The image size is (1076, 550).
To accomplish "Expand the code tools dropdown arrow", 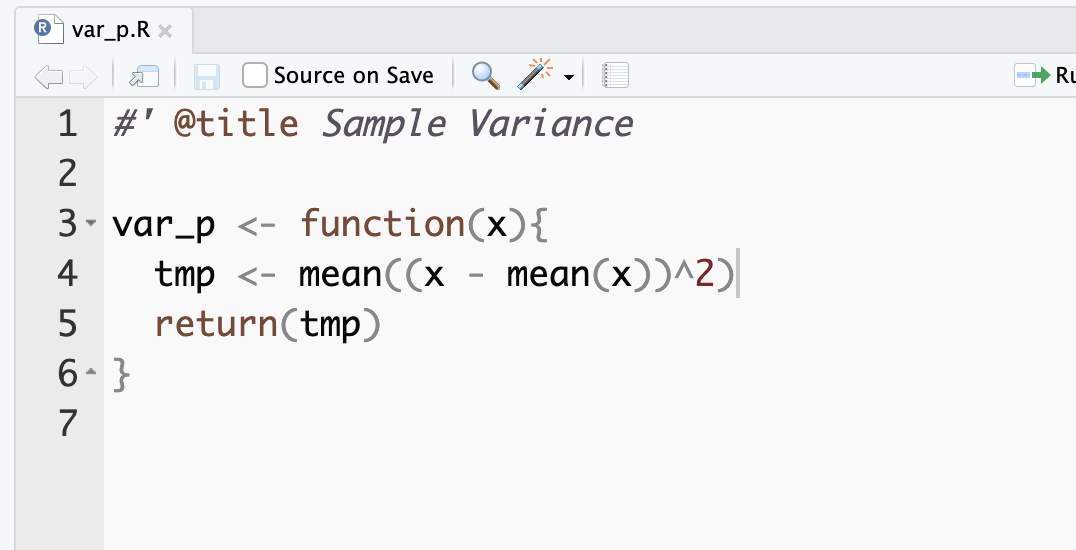I will pos(569,78).
